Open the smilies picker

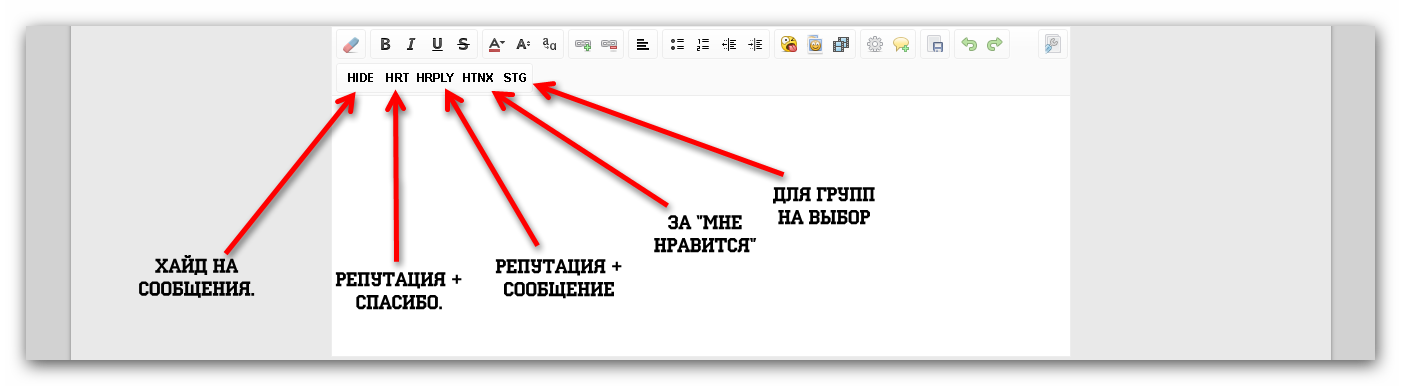[x=789, y=44]
